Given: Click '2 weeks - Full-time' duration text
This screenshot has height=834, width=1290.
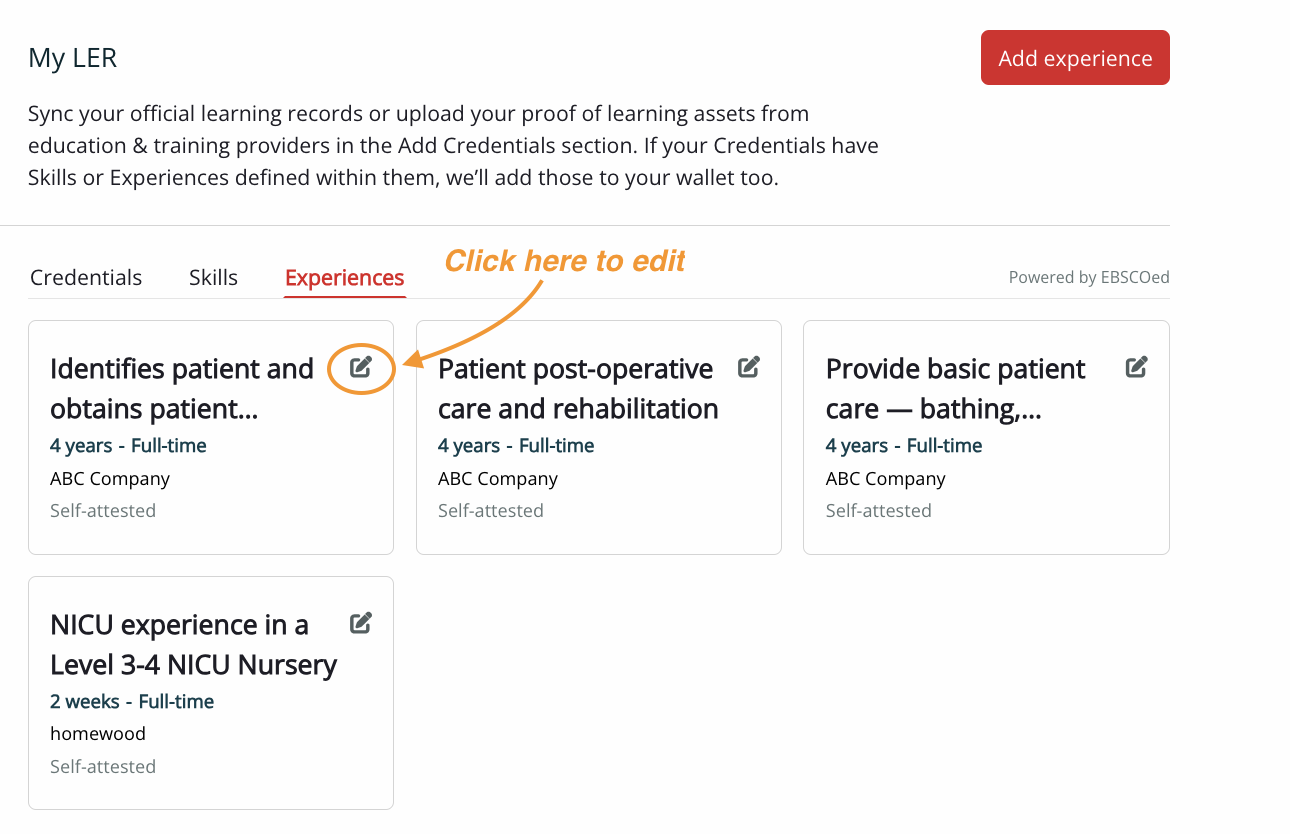Looking at the screenshot, I should pyautogui.click(x=132, y=701).
